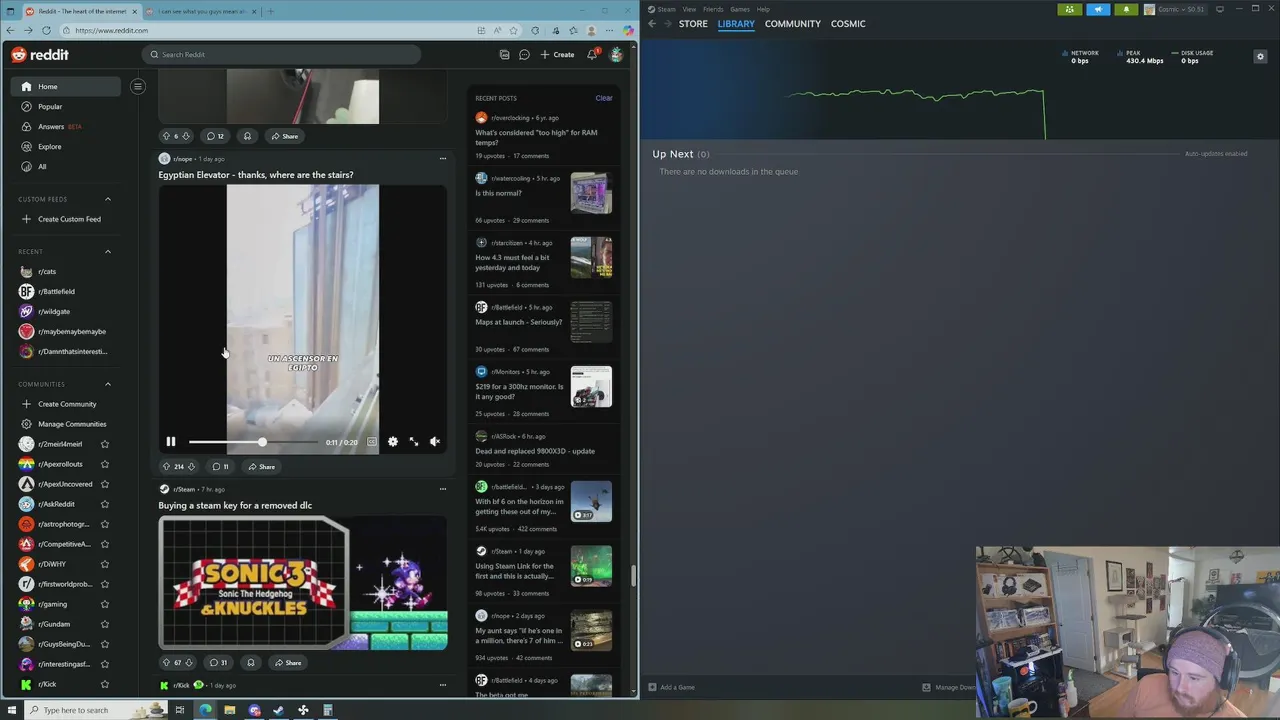Open Reddit chat icon in header
This screenshot has height=720, width=1280.
524,55
